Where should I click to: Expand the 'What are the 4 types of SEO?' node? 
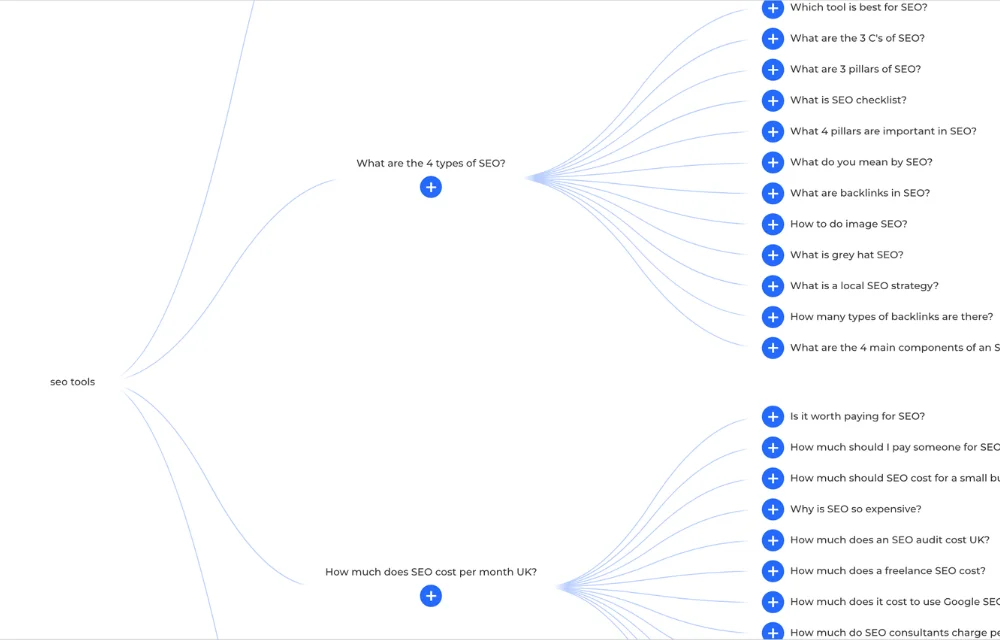[x=431, y=187]
